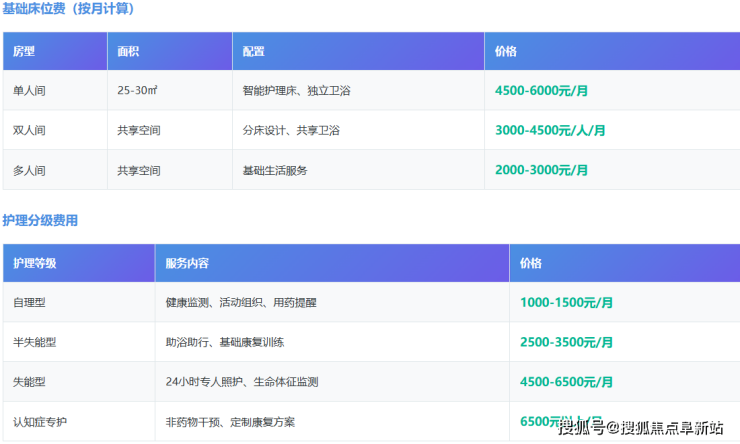Select the 配置 column header
The width and height of the screenshot is (740, 444).
[x=253, y=51]
